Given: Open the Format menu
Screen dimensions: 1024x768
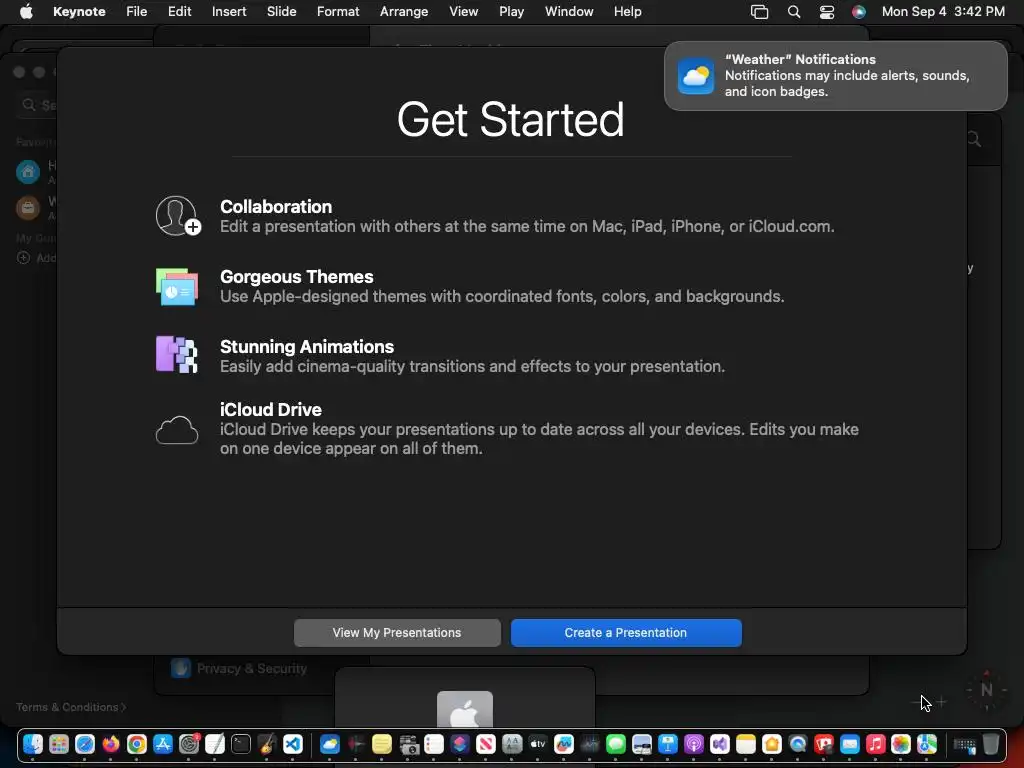Looking at the screenshot, I should 338,11.
